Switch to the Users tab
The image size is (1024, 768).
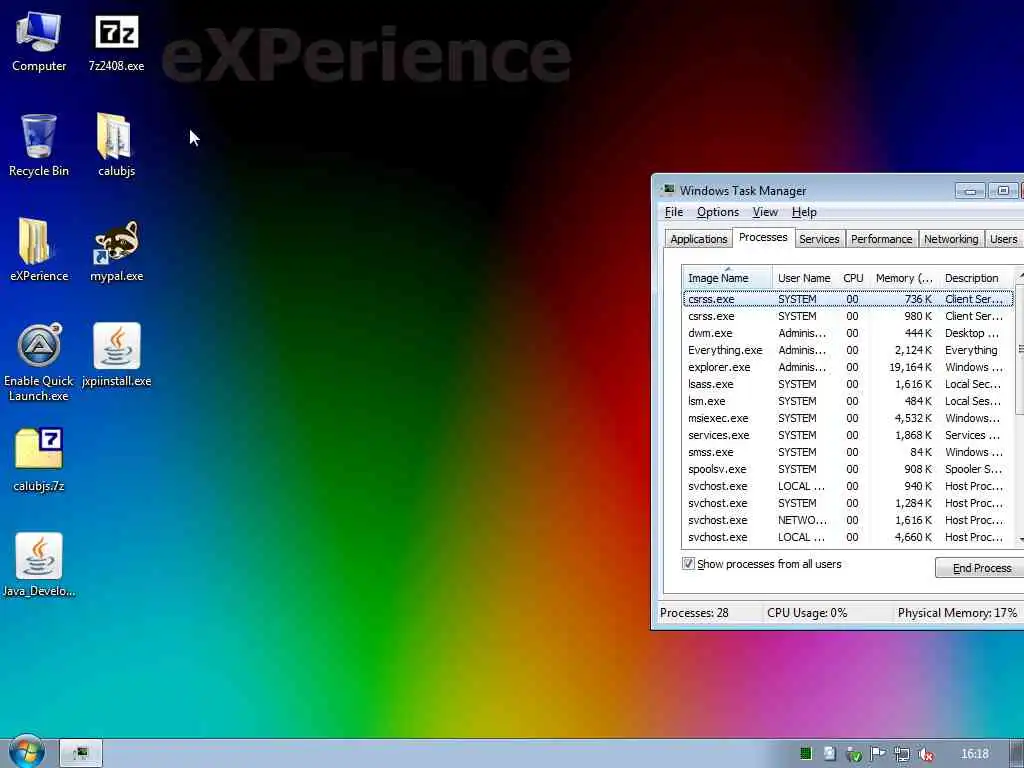1003,239
